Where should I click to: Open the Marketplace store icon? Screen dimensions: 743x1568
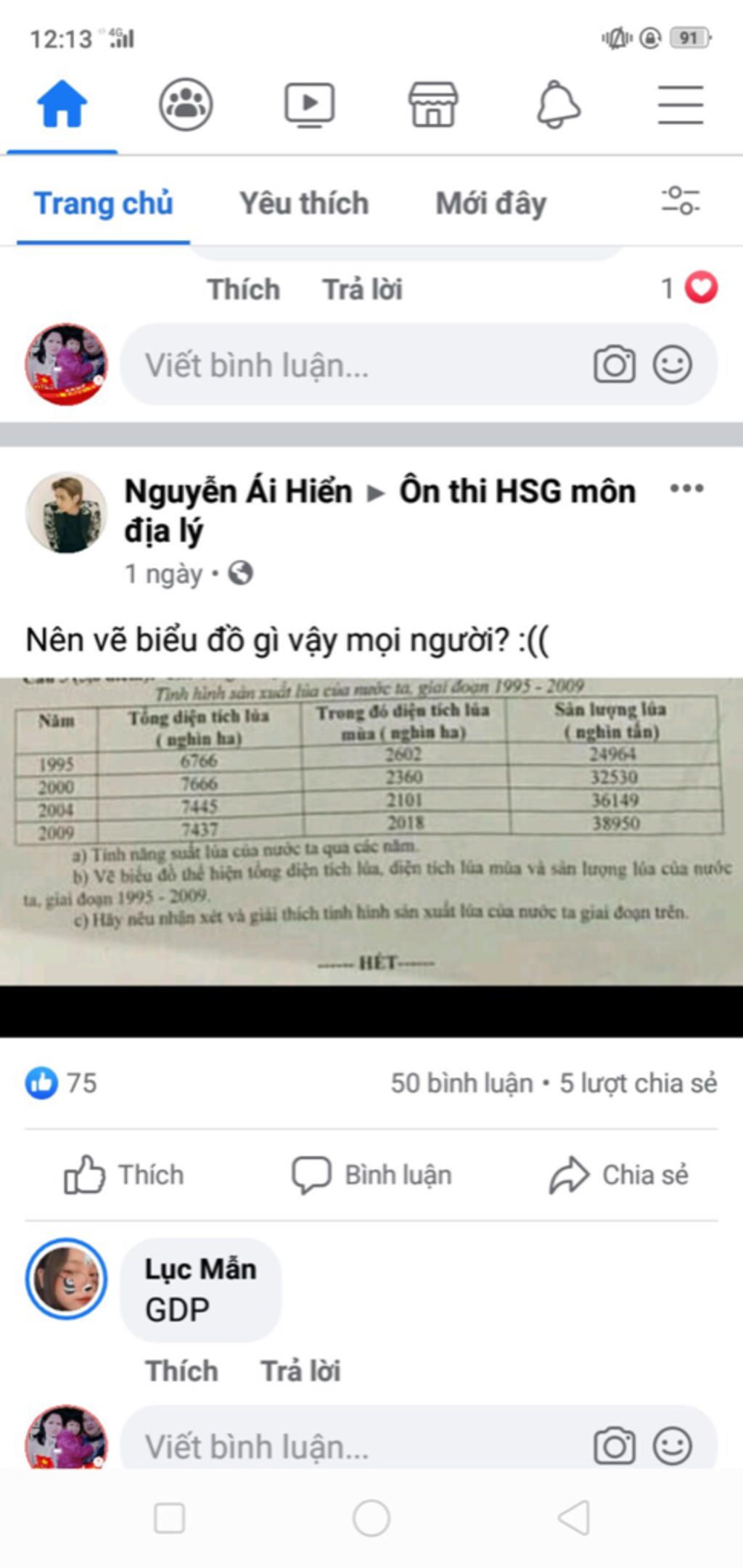click(433, 105)
